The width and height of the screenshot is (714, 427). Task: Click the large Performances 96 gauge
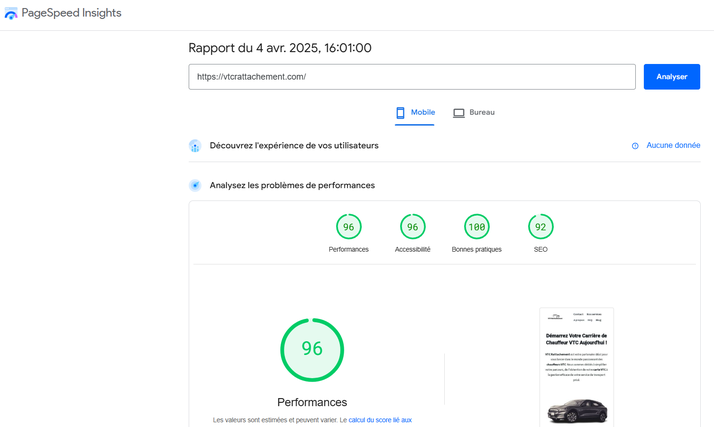pos(312,349)
